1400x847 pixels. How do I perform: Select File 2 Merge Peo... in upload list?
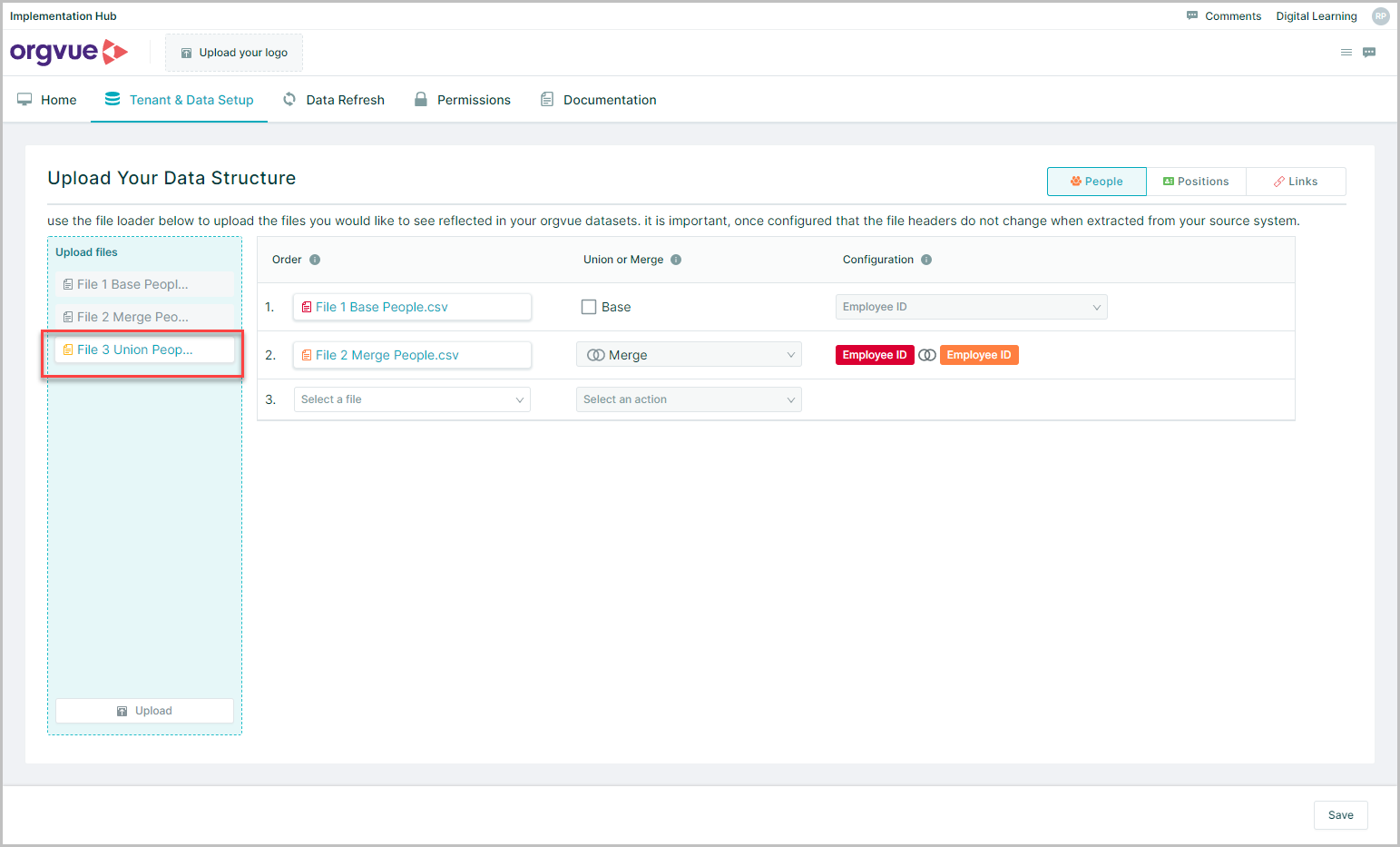click(x=144, y=317)
